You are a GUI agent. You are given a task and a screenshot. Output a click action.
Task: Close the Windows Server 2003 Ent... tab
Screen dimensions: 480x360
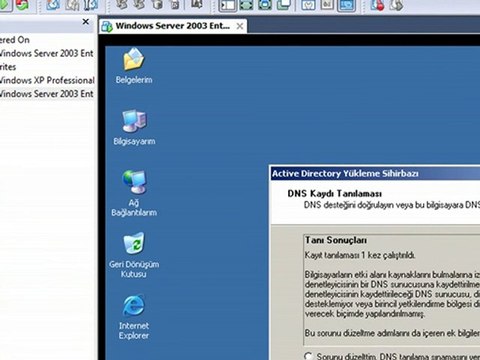(240, 26)
